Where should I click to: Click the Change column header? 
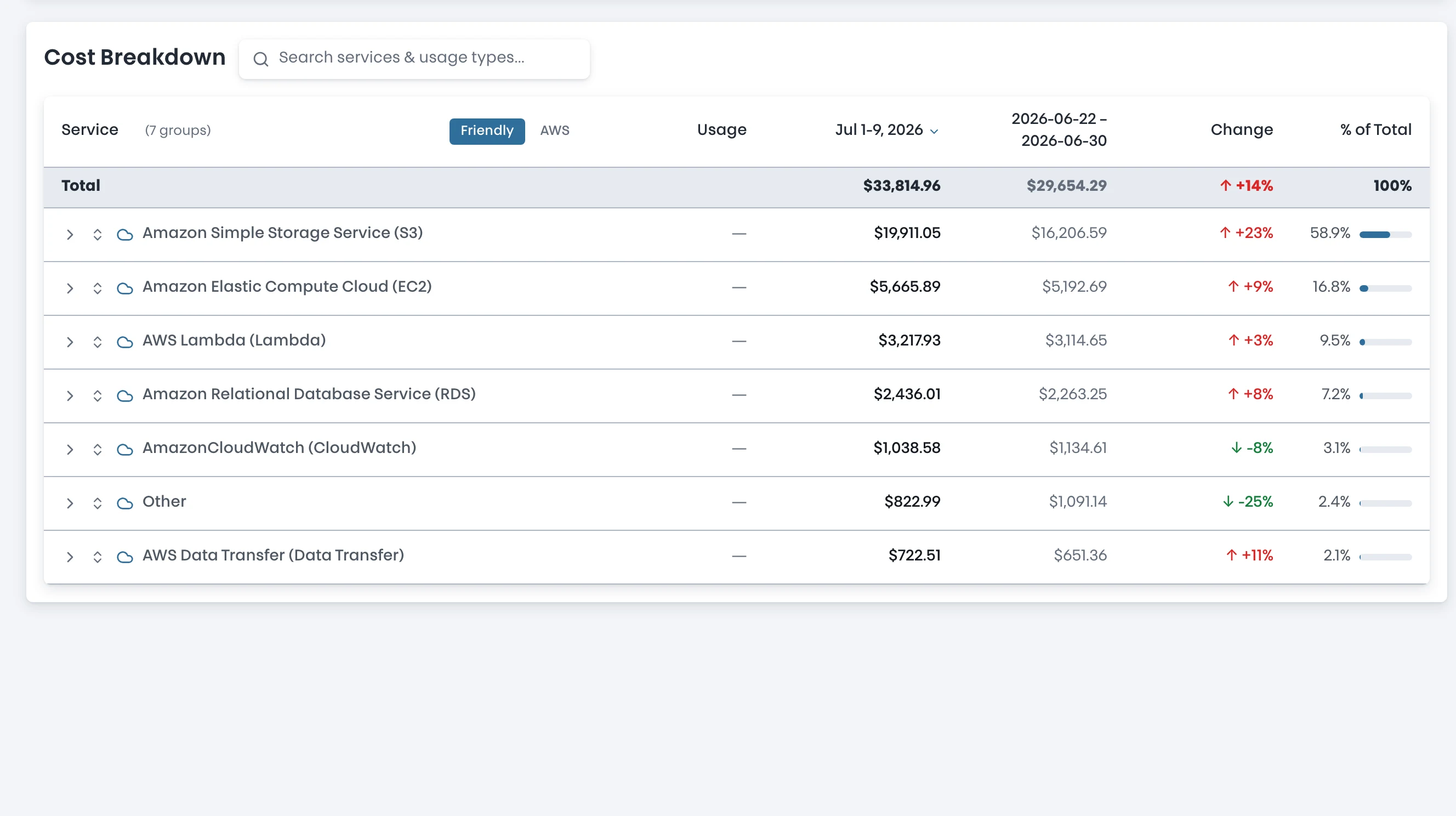click(x=1241, y=129)
